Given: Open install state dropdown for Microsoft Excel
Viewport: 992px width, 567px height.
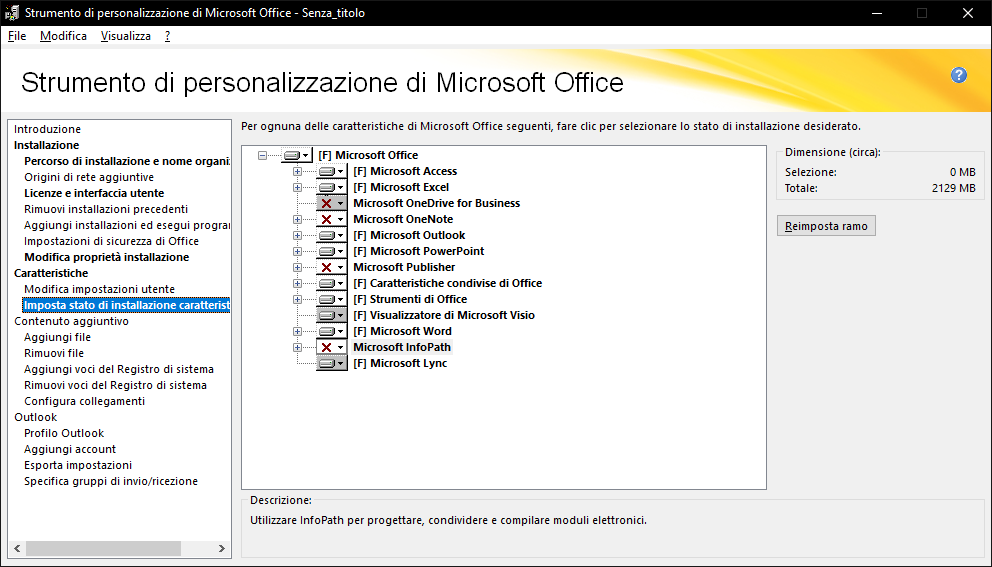Looking at the screenshot, I should 332,187.
